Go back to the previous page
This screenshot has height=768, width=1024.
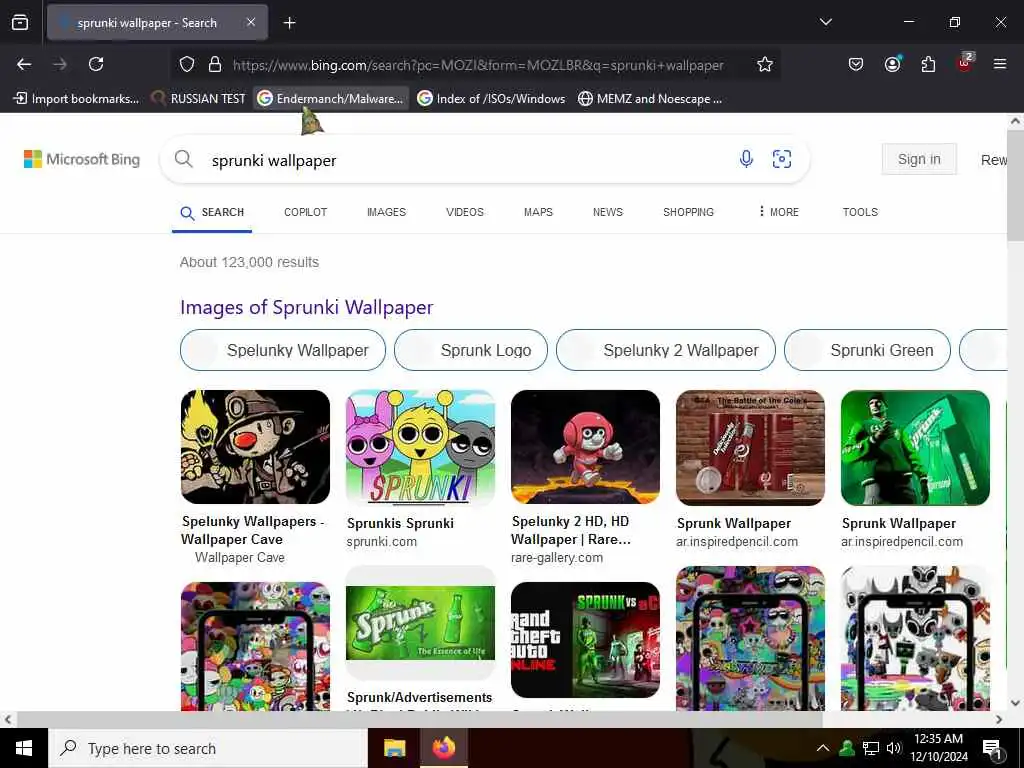(x=24, y=64)
